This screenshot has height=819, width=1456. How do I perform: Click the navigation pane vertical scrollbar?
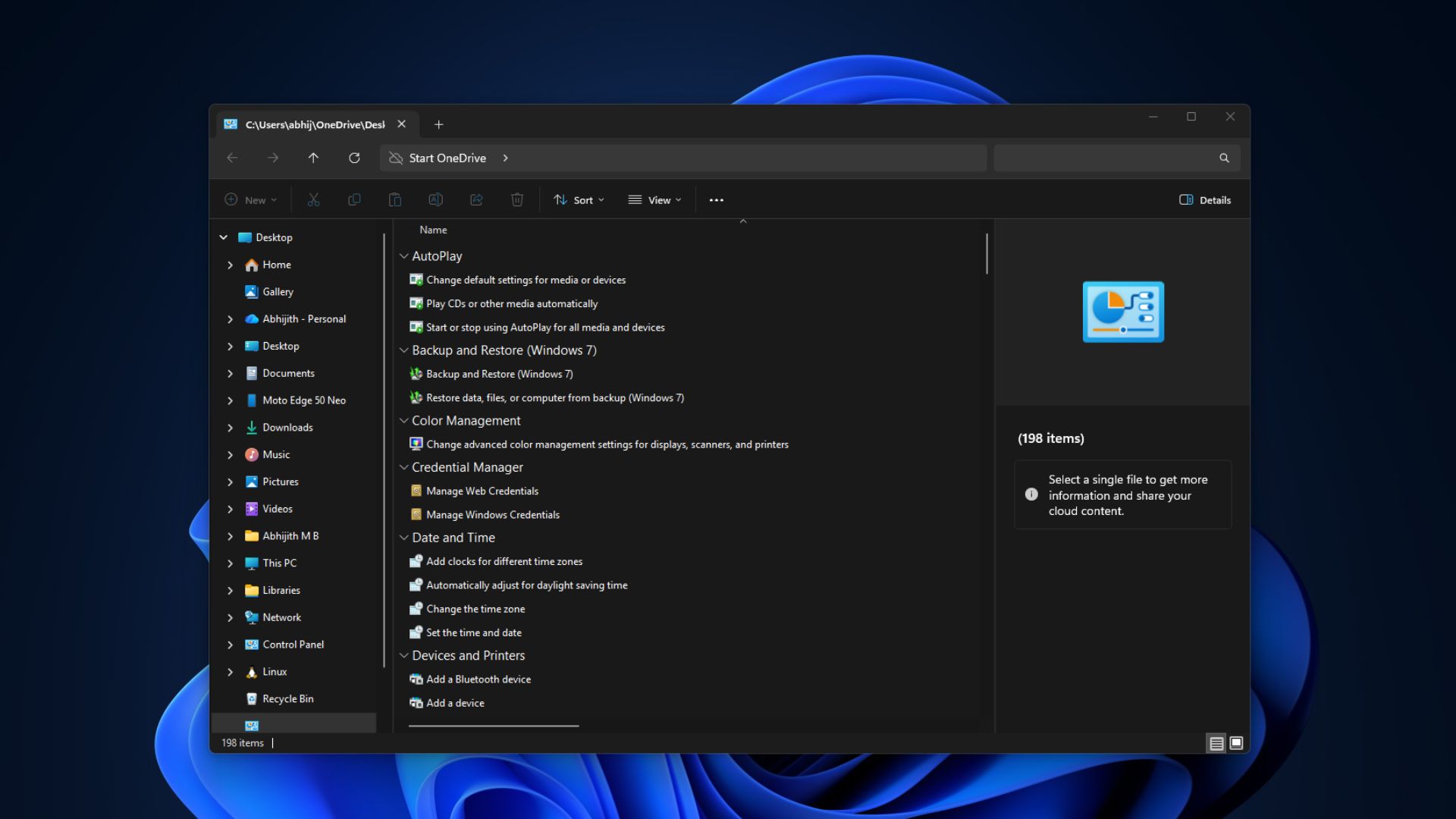pyautogui.click(x=384, y=450)
